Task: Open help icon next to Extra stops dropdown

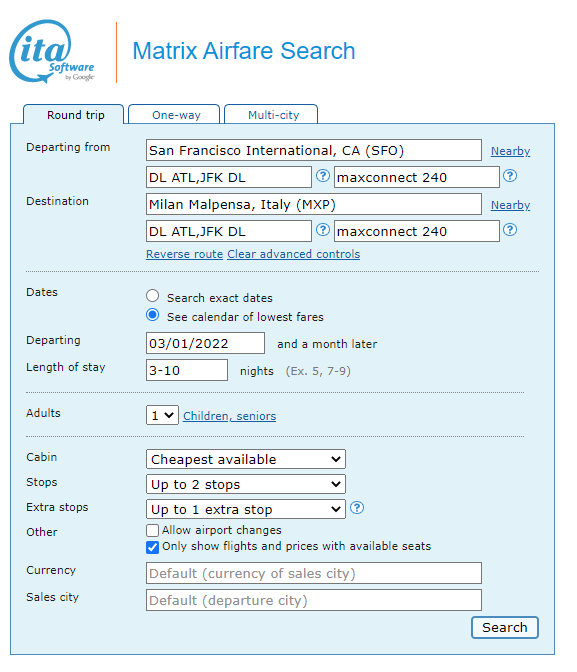Action: 357,508
